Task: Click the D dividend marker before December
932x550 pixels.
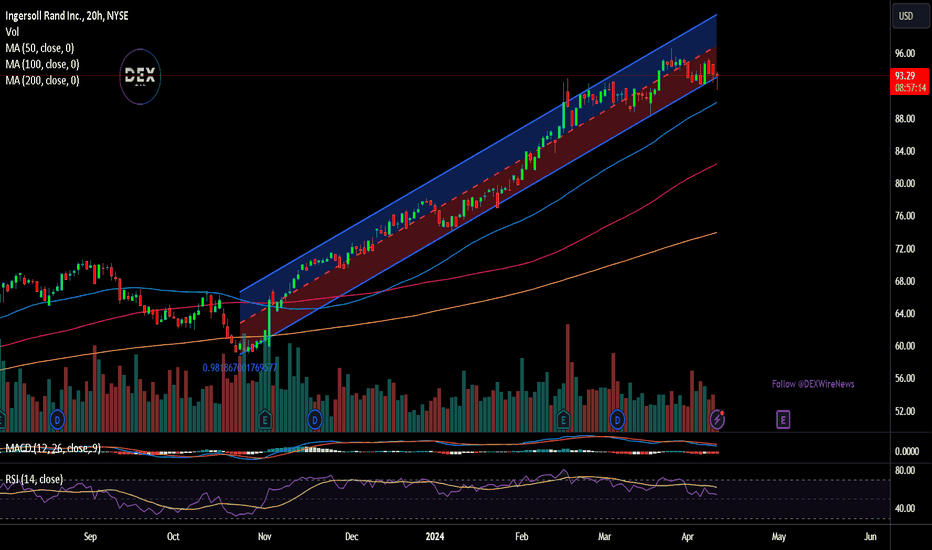Action: 314,420
